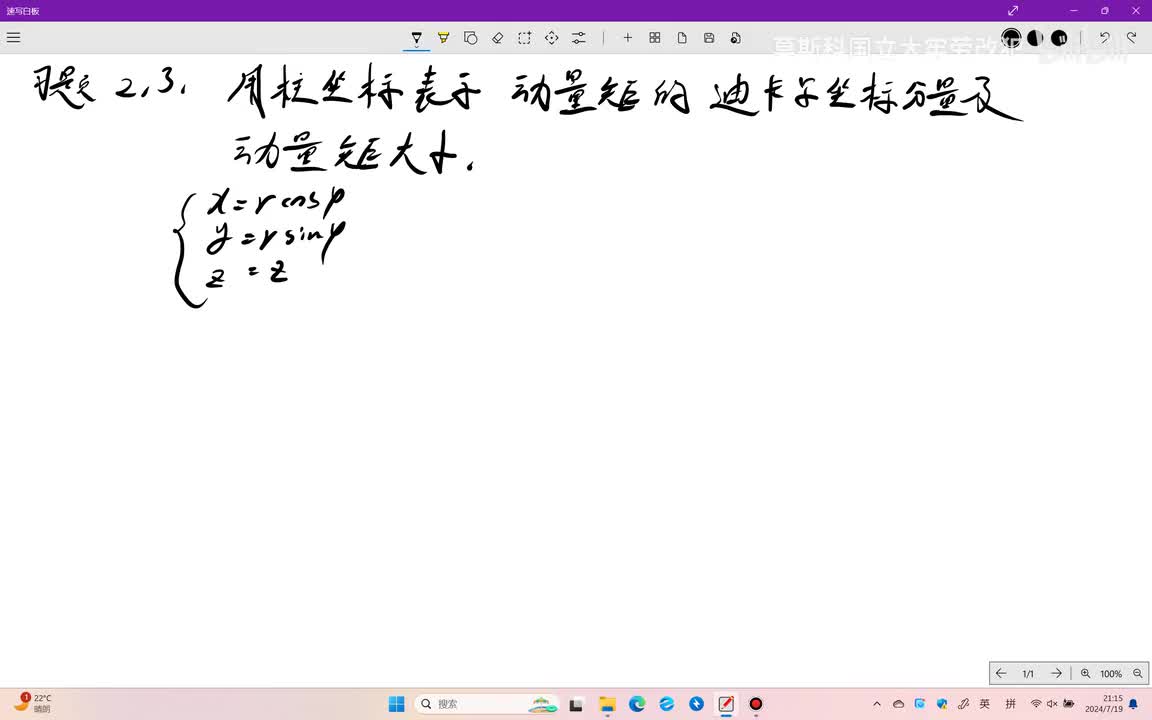Activate the eraser tool
The width and height of the screenshot is (1152, 720).
(x=497, y=37)
